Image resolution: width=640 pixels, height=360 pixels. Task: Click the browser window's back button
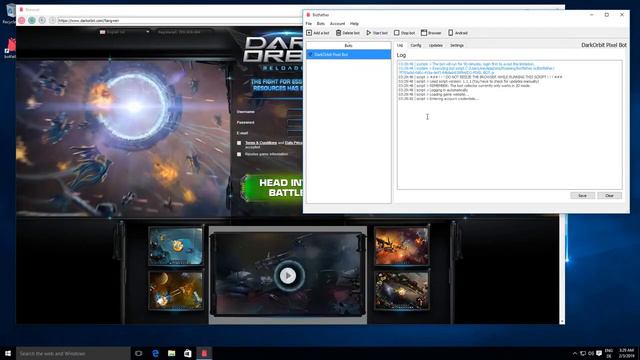pos(42,20)
